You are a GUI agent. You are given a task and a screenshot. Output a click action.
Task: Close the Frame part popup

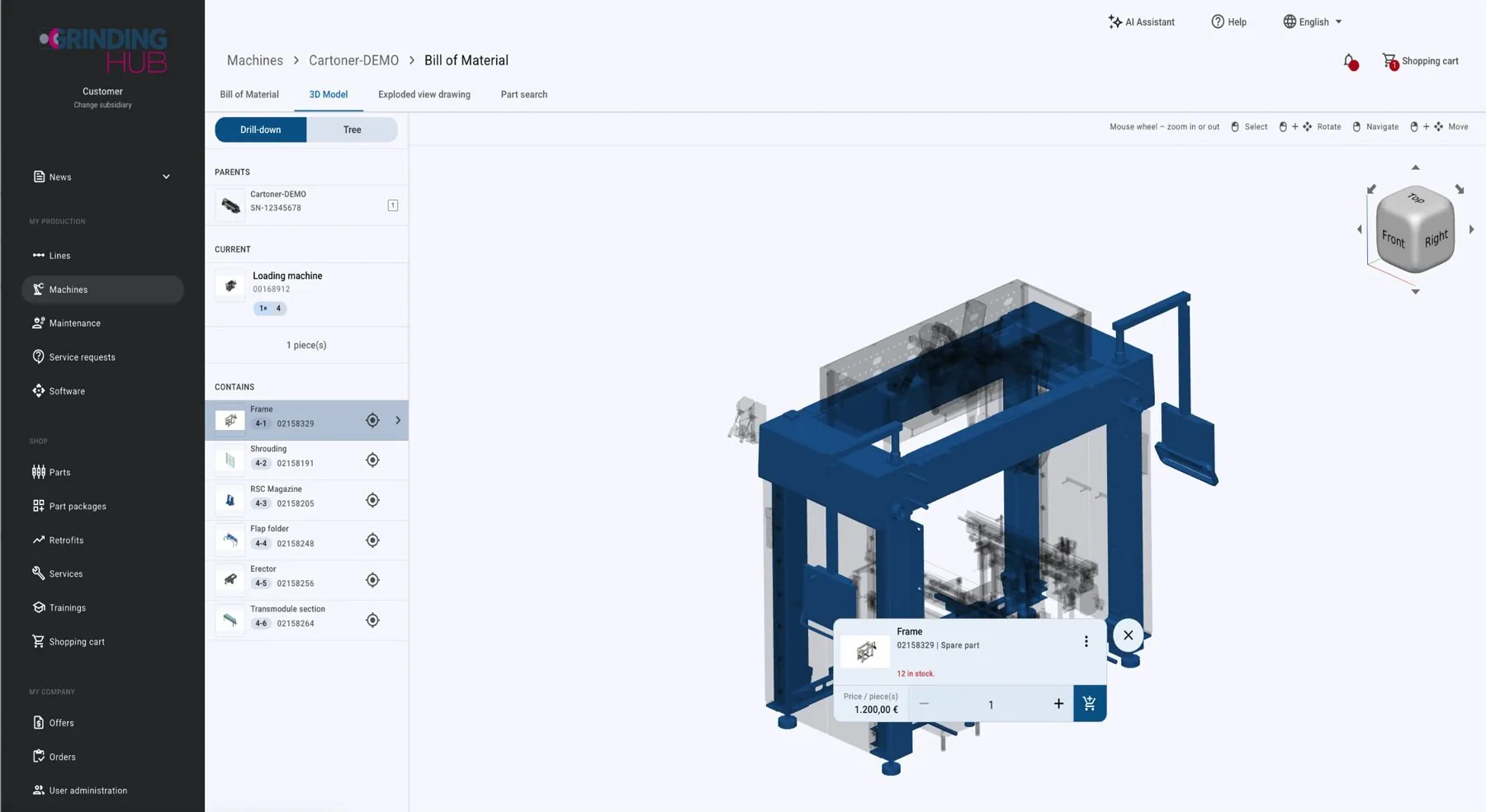click(1128, 635)
